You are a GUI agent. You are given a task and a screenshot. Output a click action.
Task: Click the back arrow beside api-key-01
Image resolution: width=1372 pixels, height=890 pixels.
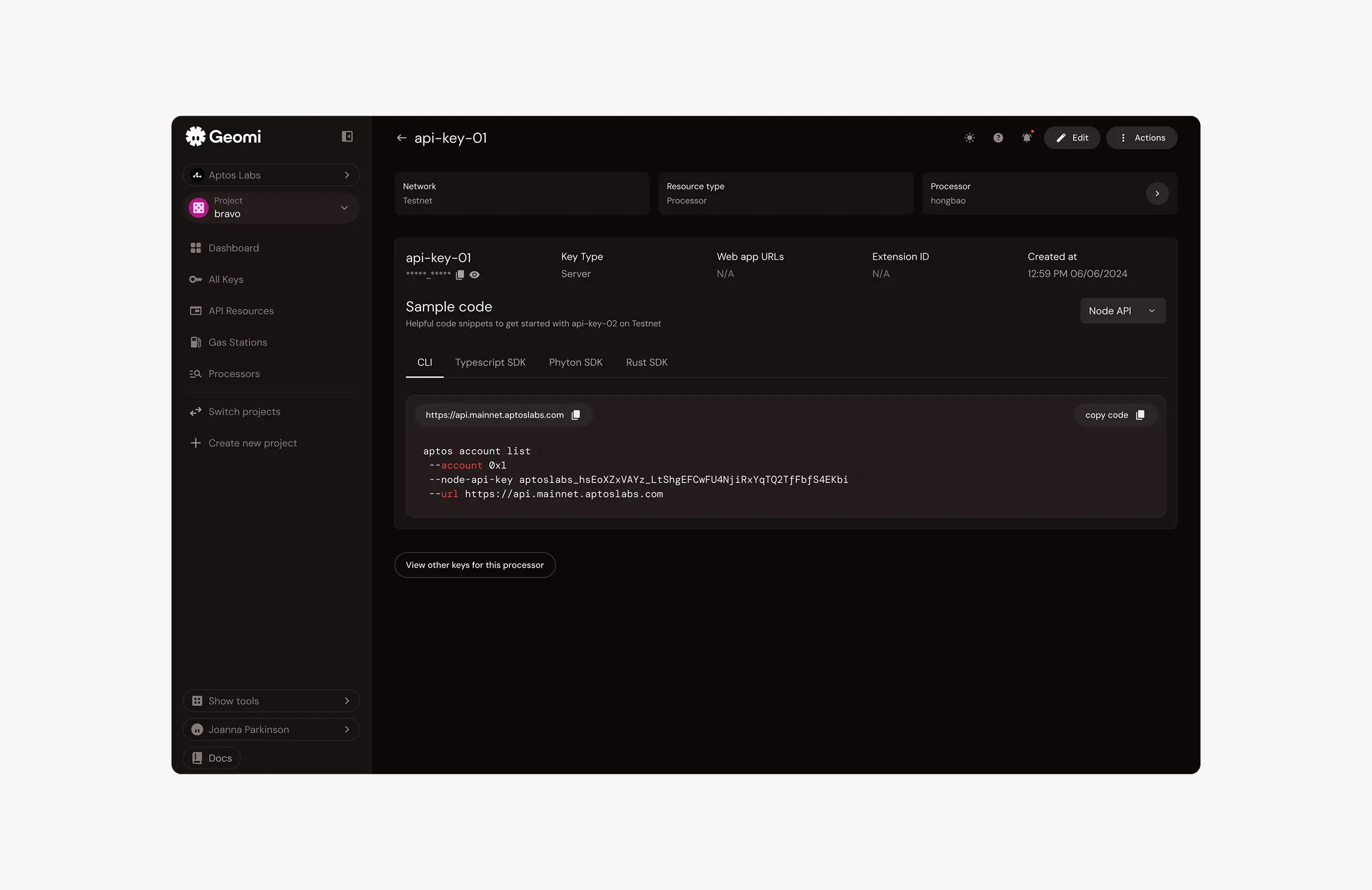click(401, 138)
